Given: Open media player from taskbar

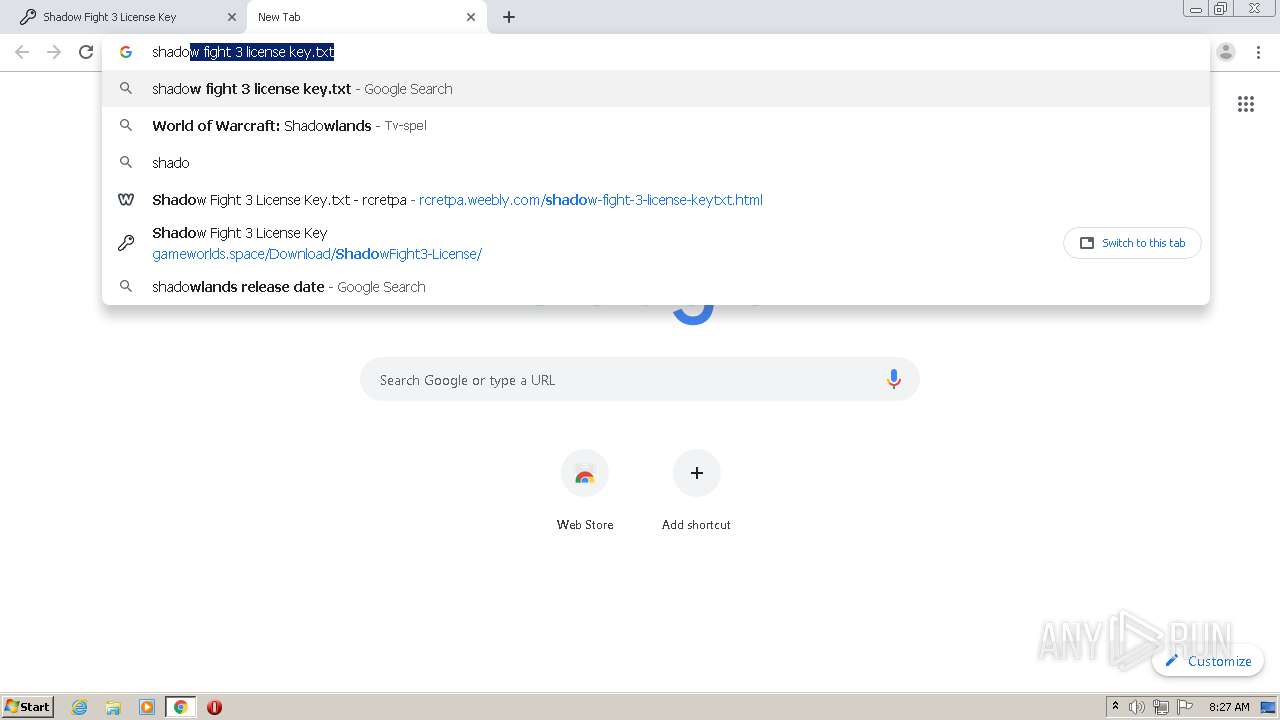Looking at the screenshot, I should [147, 707].
